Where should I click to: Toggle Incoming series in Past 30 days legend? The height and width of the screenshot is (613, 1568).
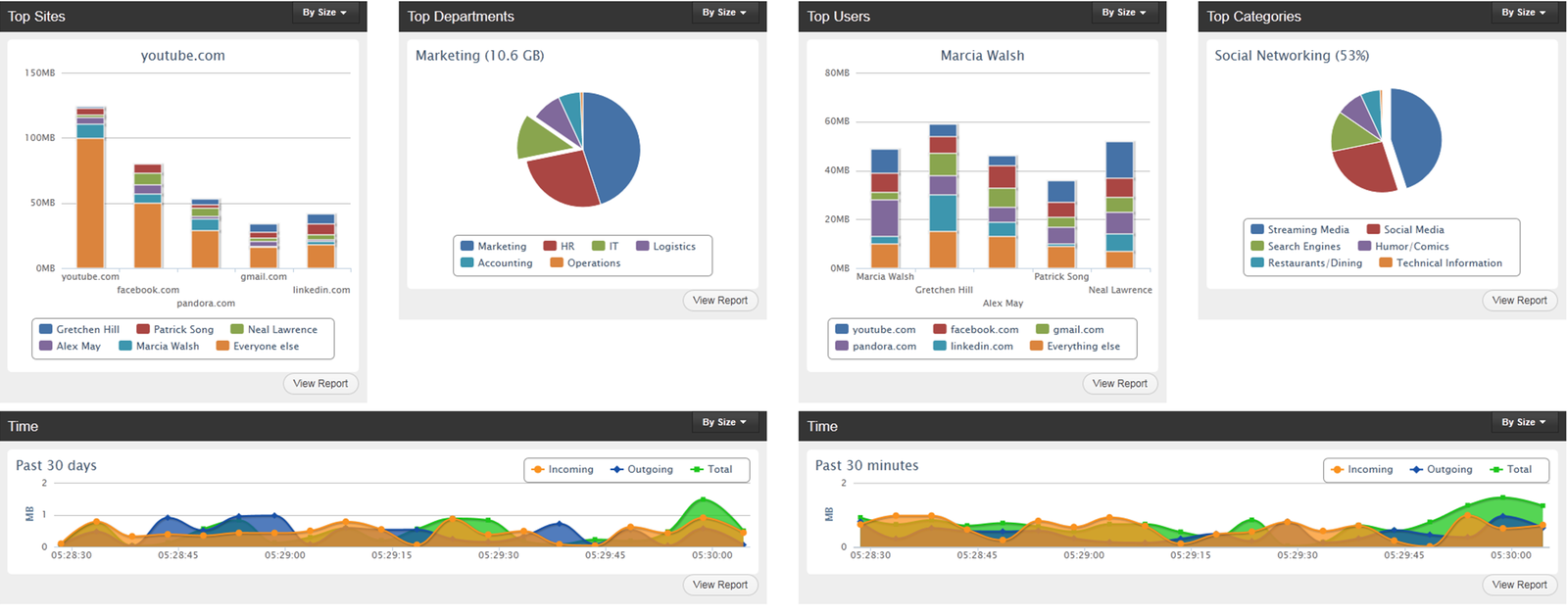(563, 470)
